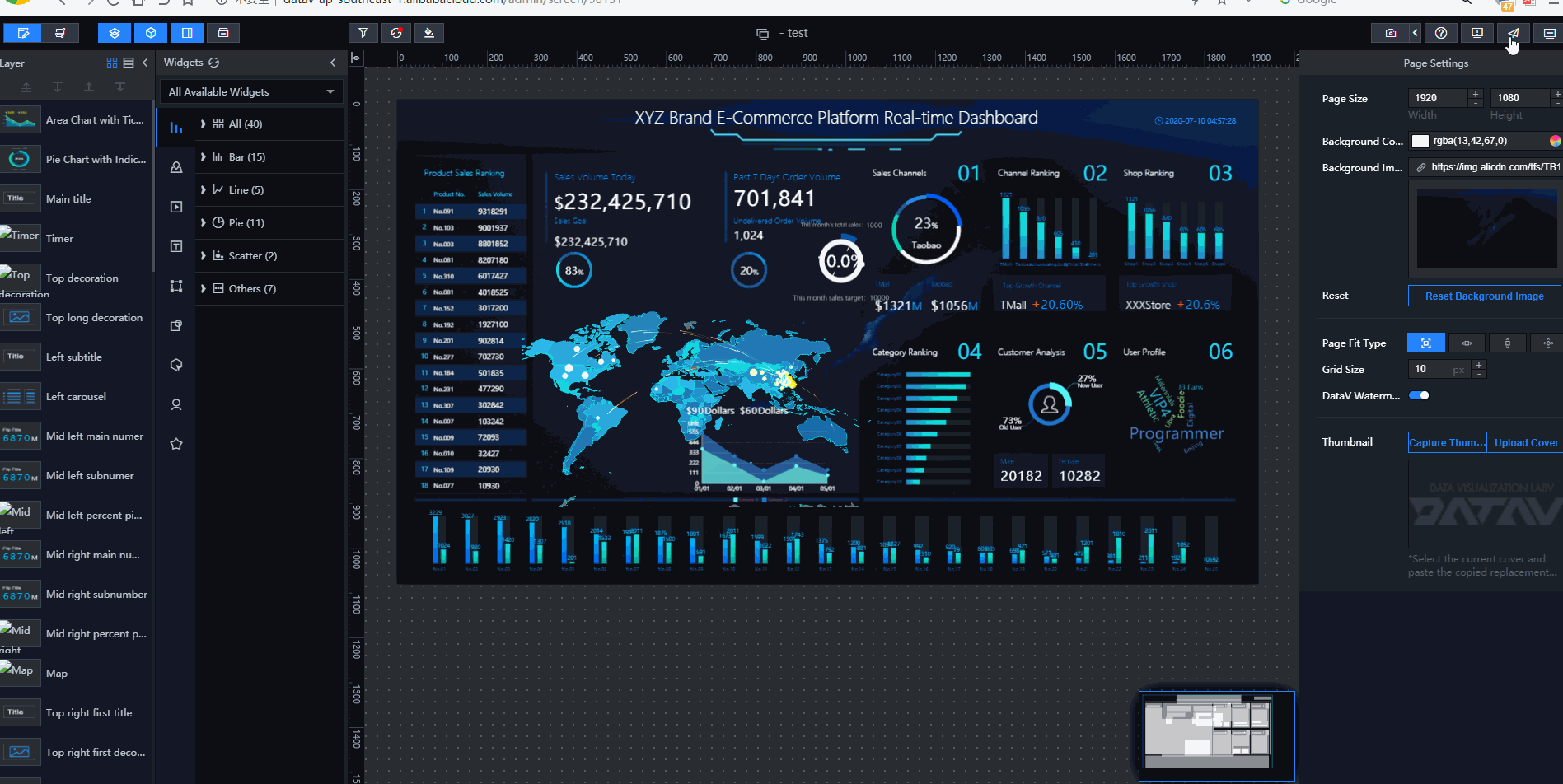Image resolution: width=1563 pixels, height=784 pixels.
Task: Refresh the Widgets panel list
Action: (214, 63)
